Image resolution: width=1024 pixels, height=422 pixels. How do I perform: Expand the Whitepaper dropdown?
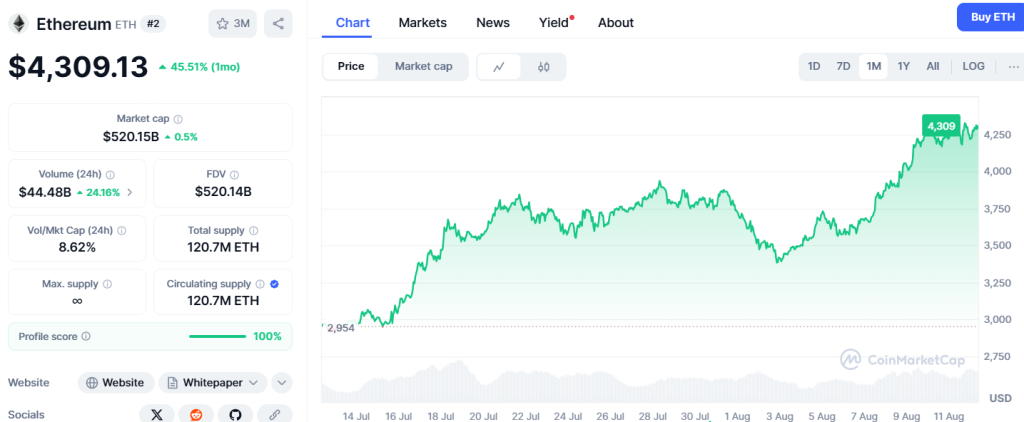(x=213, y=382)
